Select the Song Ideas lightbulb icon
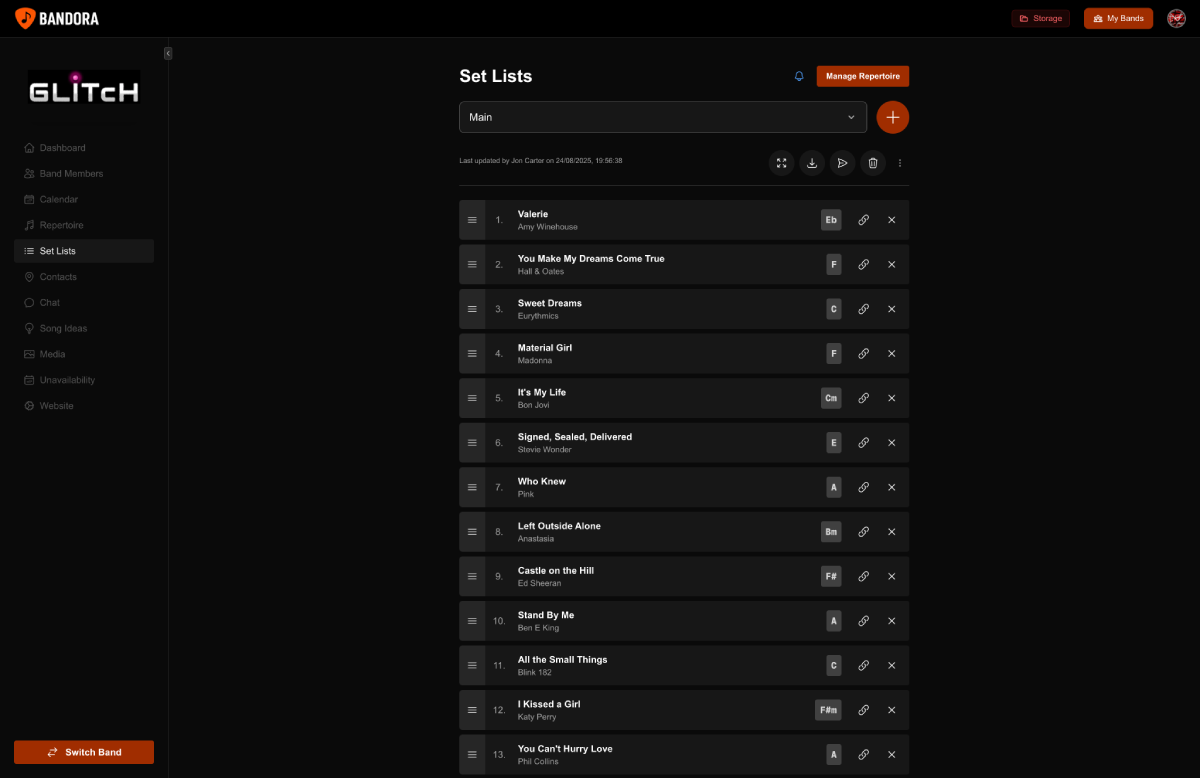Screen dimensions: 1200x778 pos(30,328)
